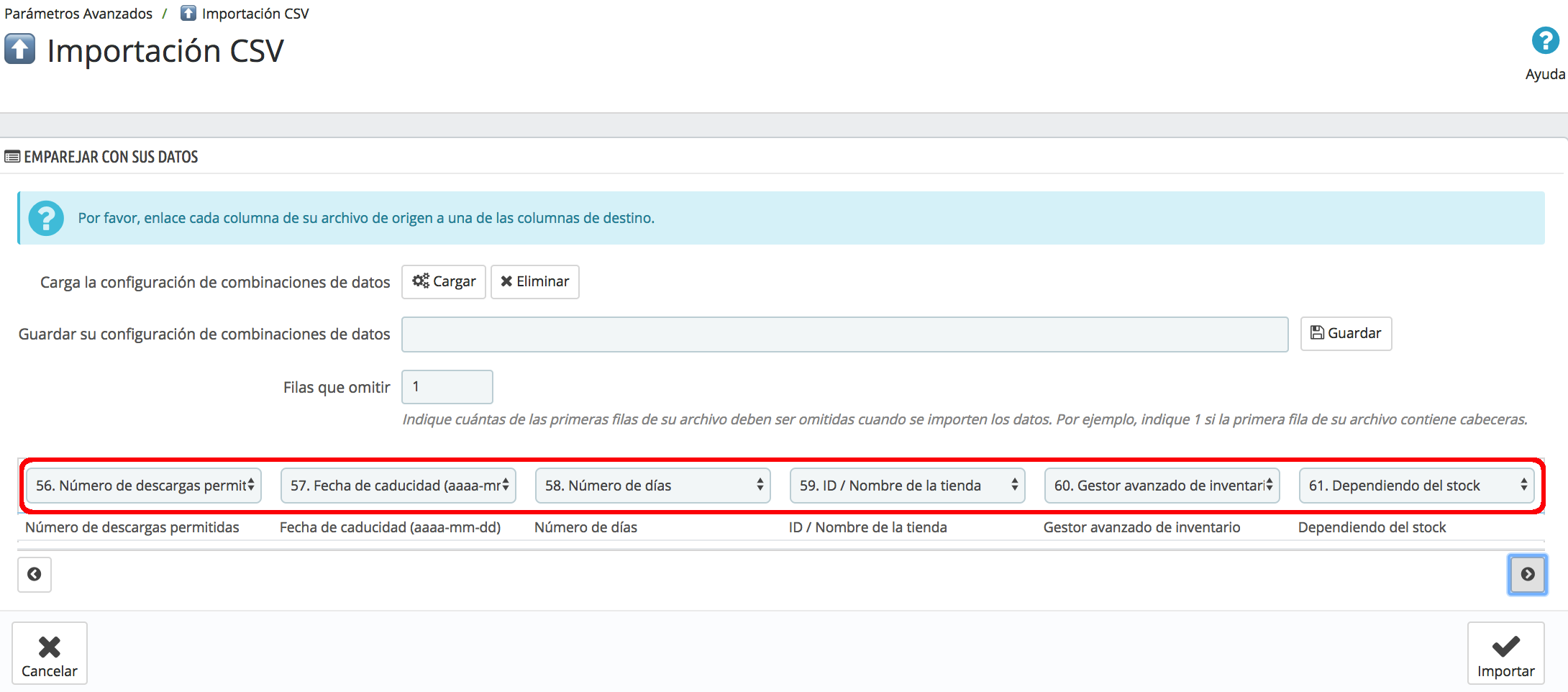Click the Cargar configuration button
1568x692 pixels.
click(444, 281)
